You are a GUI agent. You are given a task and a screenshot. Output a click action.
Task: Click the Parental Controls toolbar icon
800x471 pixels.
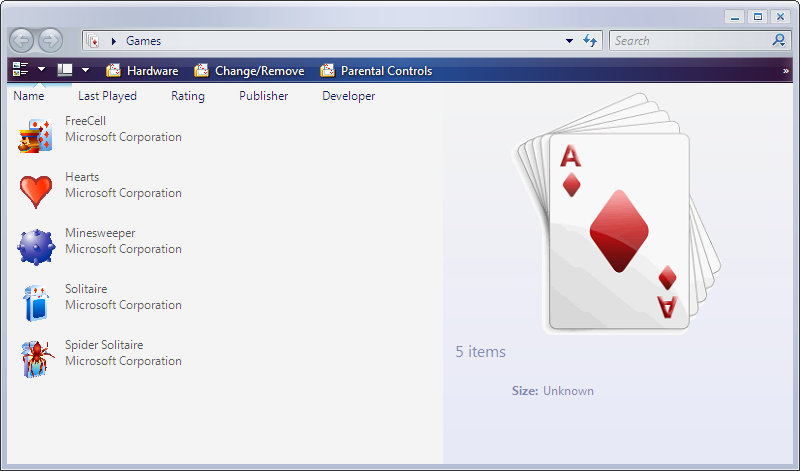click(x=328, y=70)
